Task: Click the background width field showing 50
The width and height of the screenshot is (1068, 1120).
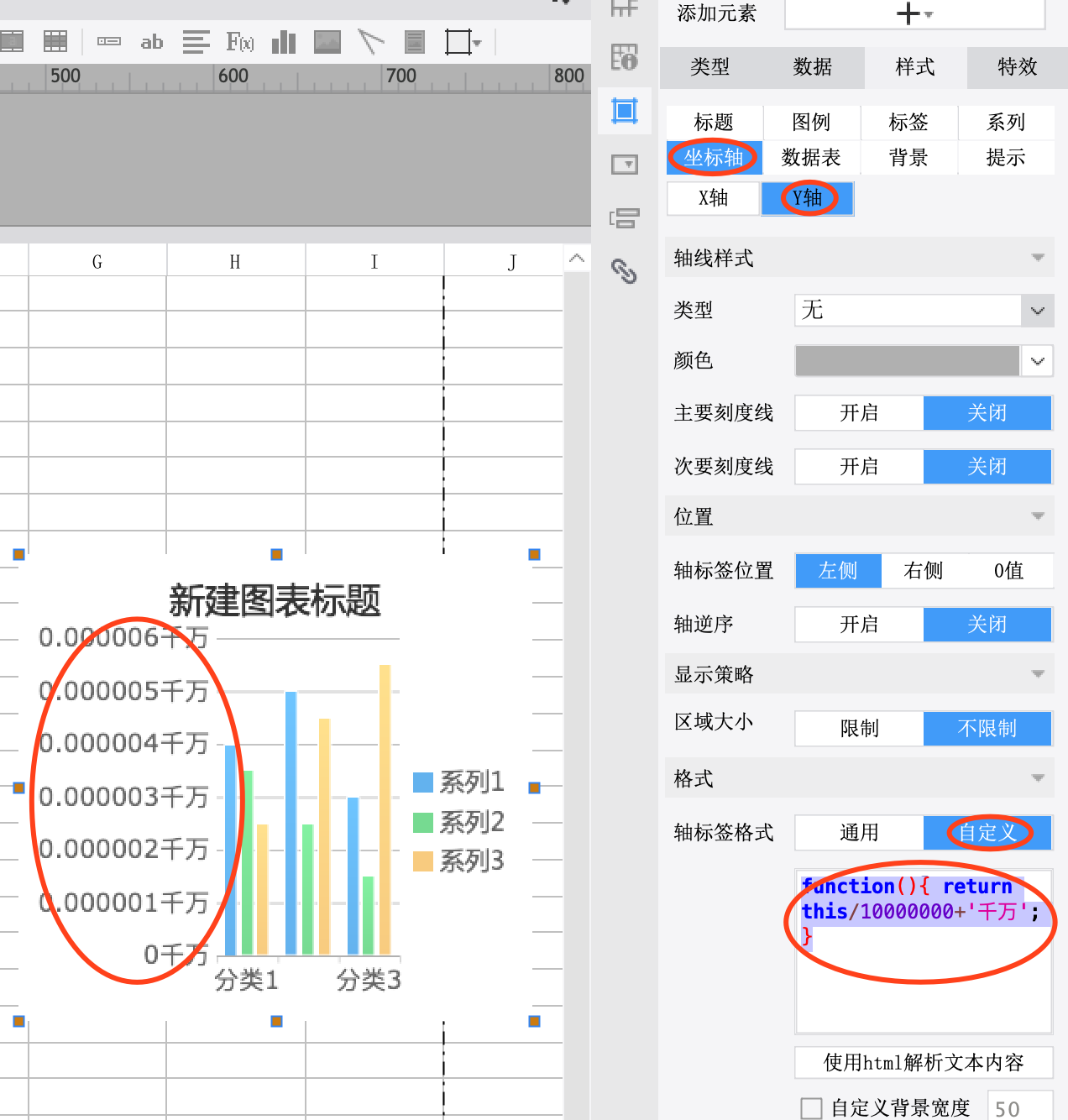Action: (x=1020, y=1107)
